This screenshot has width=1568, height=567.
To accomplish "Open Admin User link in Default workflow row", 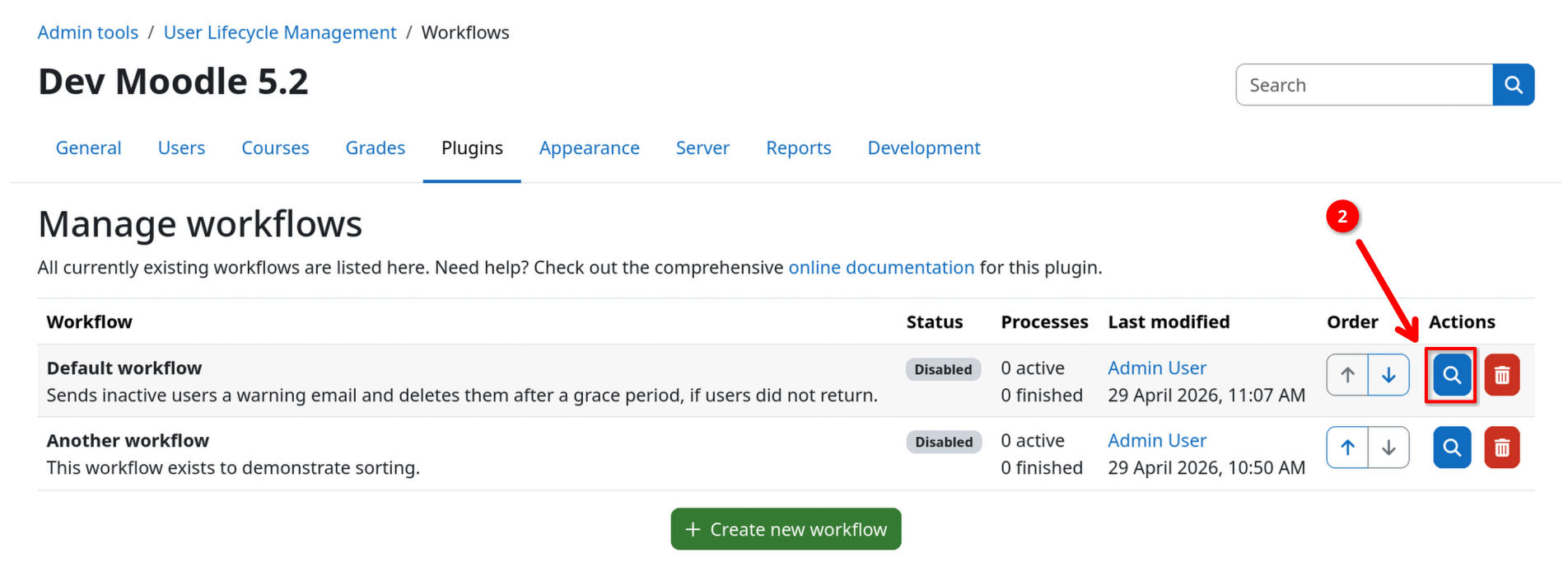I will pos(1157,368).
